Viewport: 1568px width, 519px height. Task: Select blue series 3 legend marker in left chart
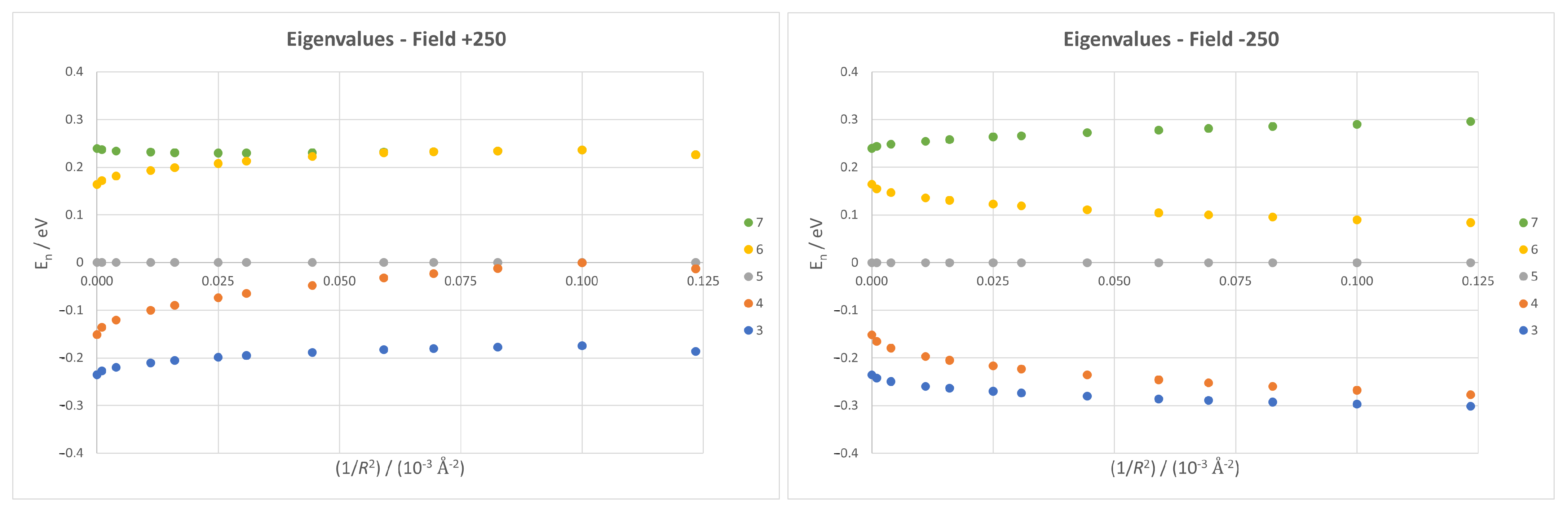[748, 331]
